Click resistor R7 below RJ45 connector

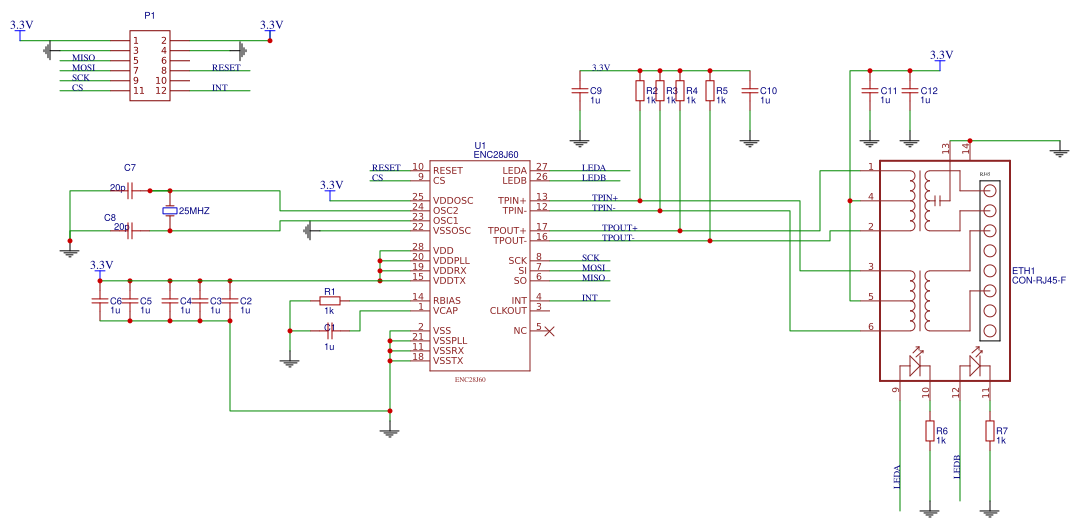click(x=990, y=431)
